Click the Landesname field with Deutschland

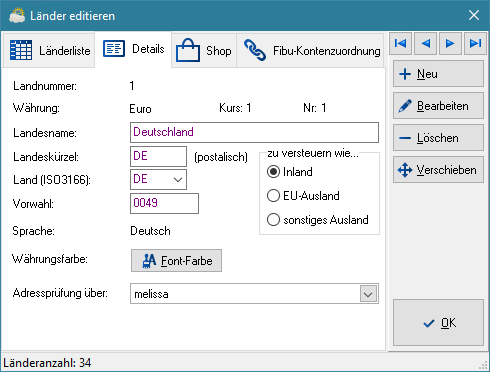[x=254, y=132]
